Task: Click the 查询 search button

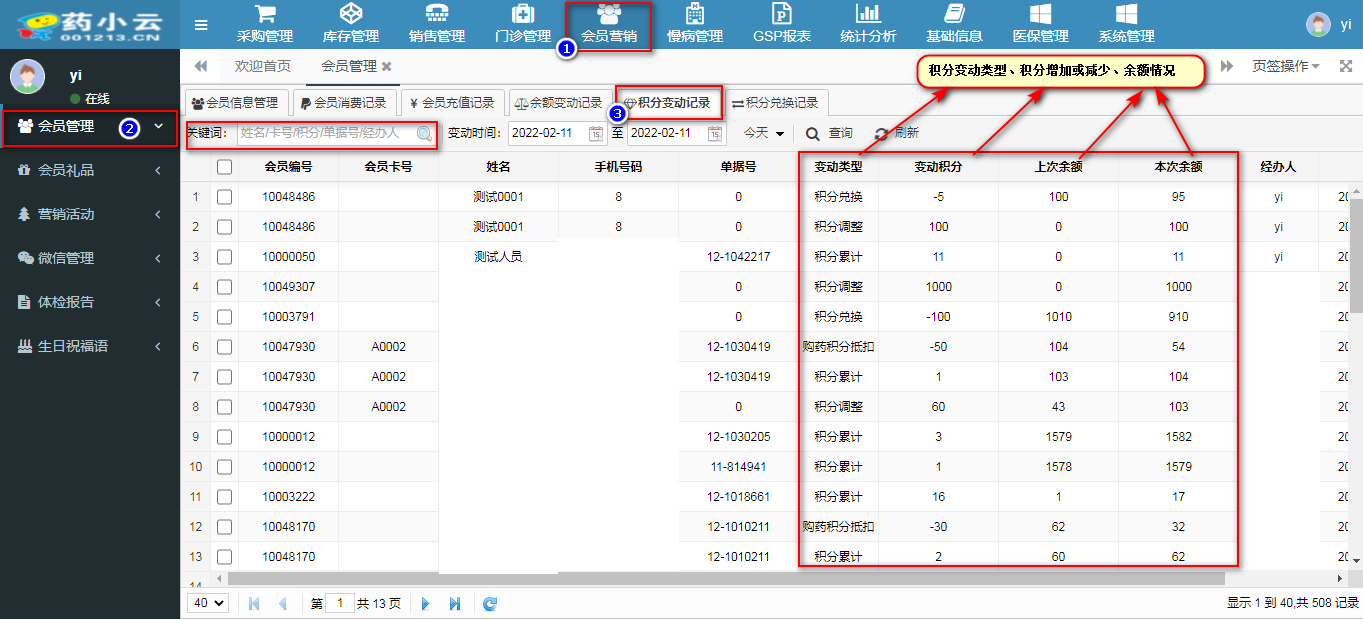Action: pos(830,133)
